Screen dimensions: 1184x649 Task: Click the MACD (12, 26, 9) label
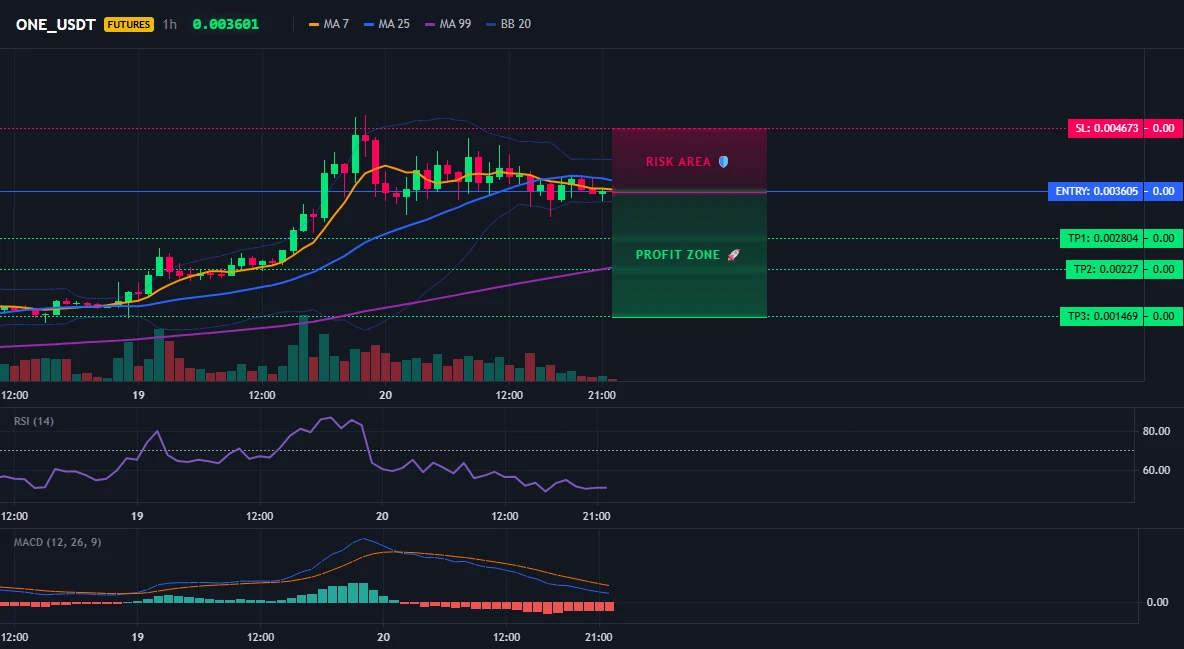(x=57, y=542)
